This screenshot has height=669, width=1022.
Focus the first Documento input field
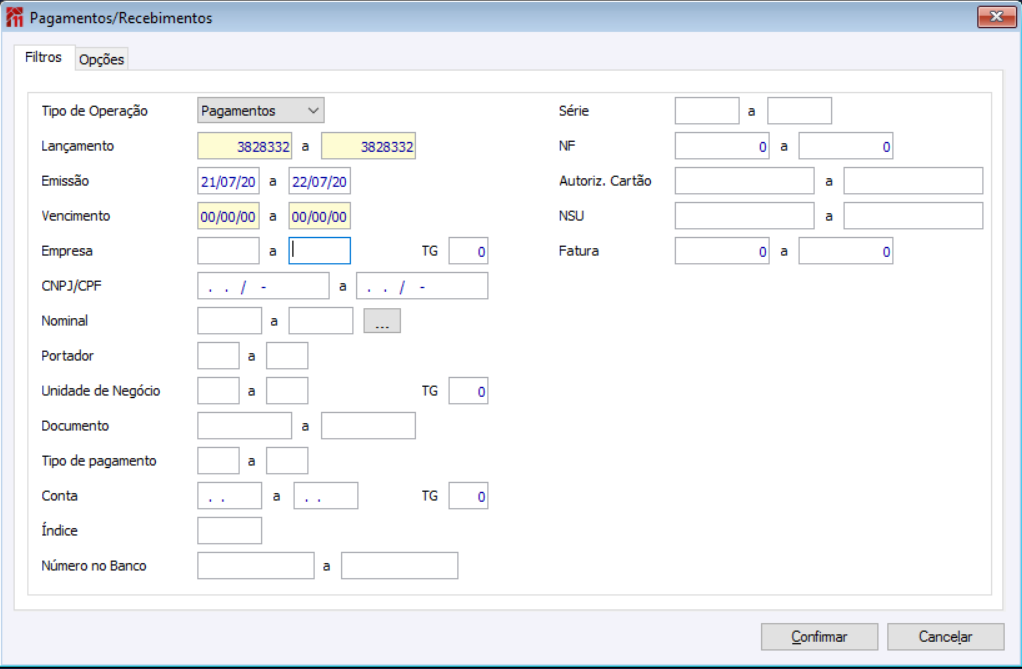245,426
